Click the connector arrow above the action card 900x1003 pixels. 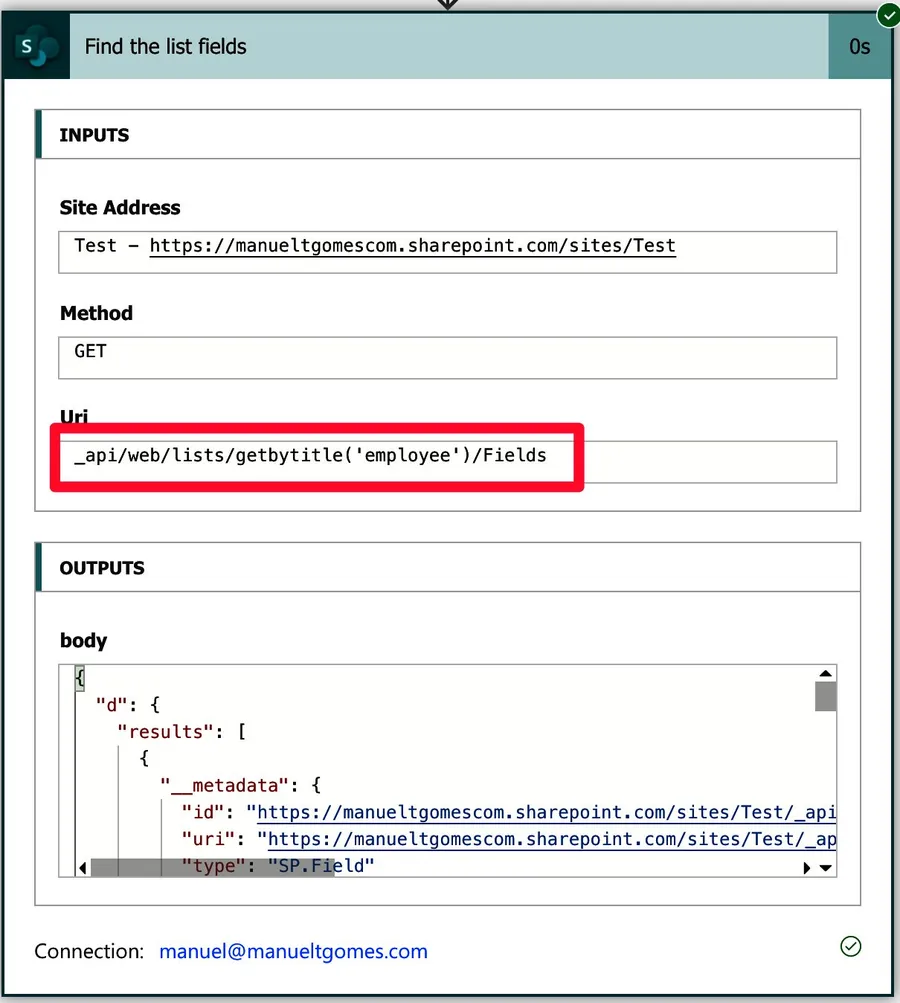tap(448, 5)
